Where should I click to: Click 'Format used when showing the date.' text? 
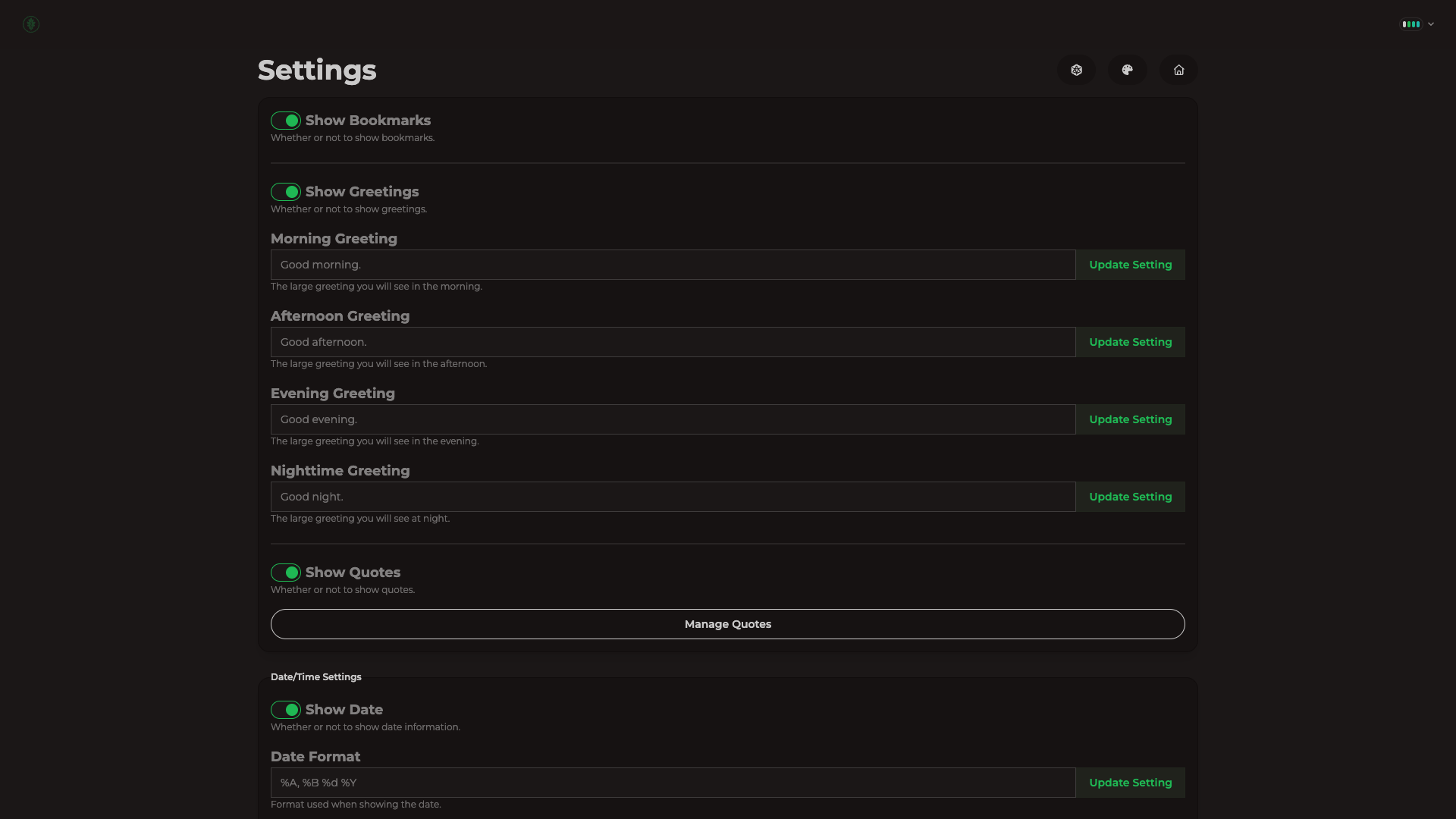pyautogui.click(x=356, y=805)
